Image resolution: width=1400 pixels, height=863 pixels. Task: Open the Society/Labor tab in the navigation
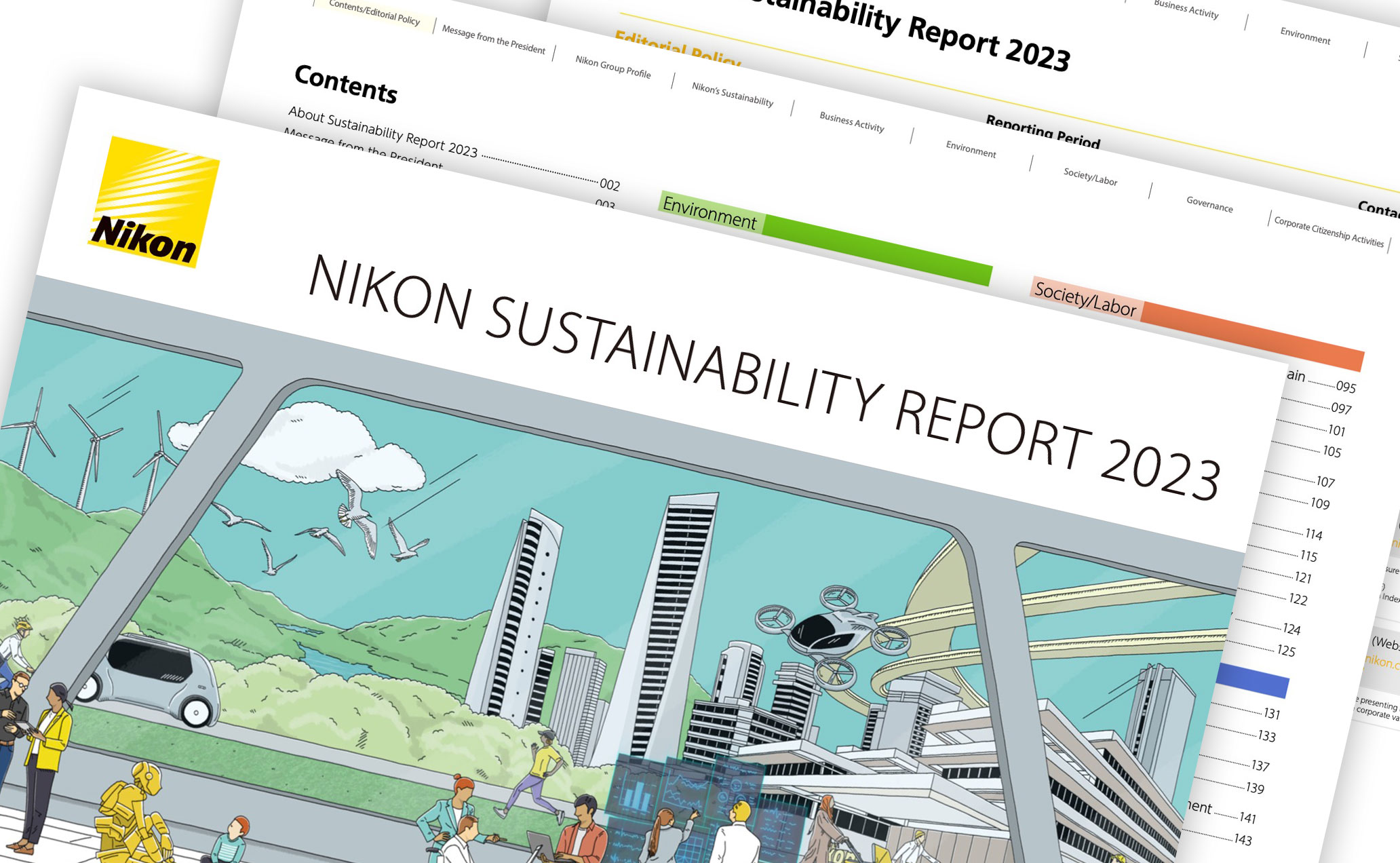(x=1091, y=176)
